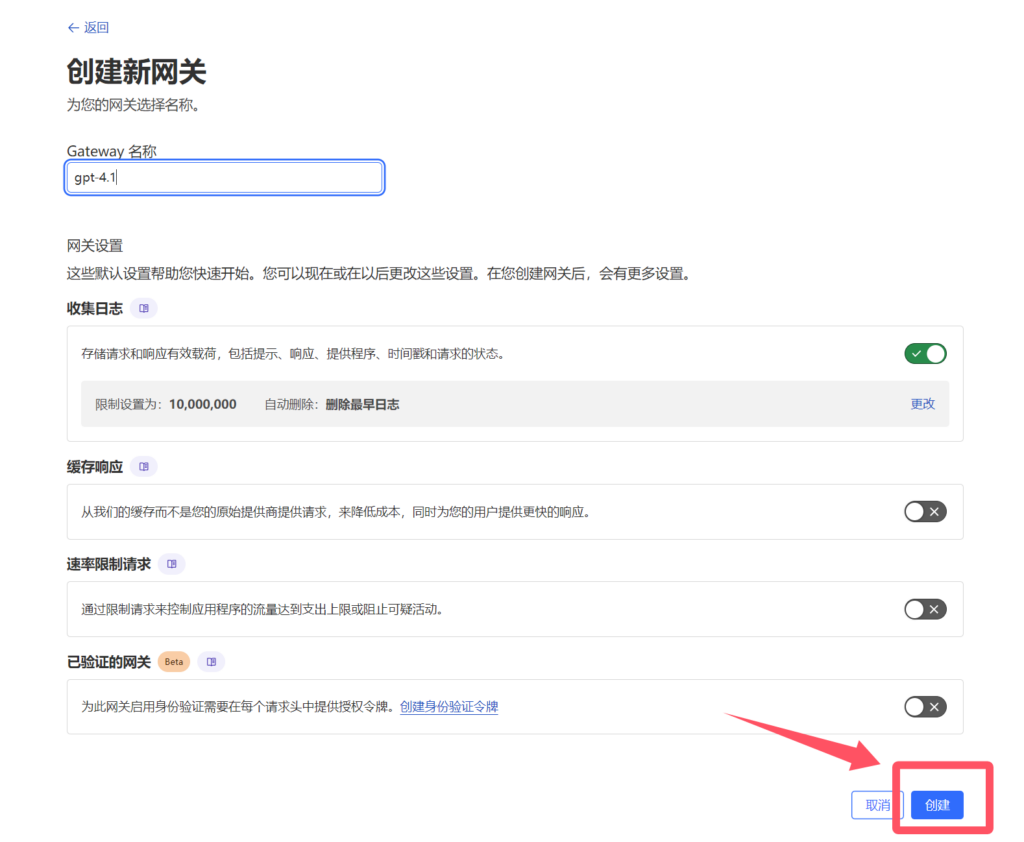Open the documentation icon next to 速率限制请求

coord(170,563)
